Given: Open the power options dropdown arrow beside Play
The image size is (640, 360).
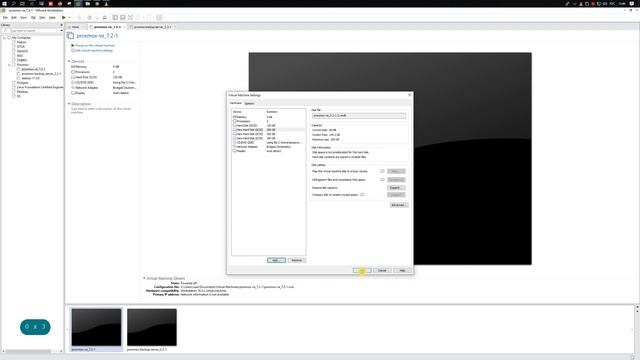Looking at the screenshot, I should [x=69, y=18].
